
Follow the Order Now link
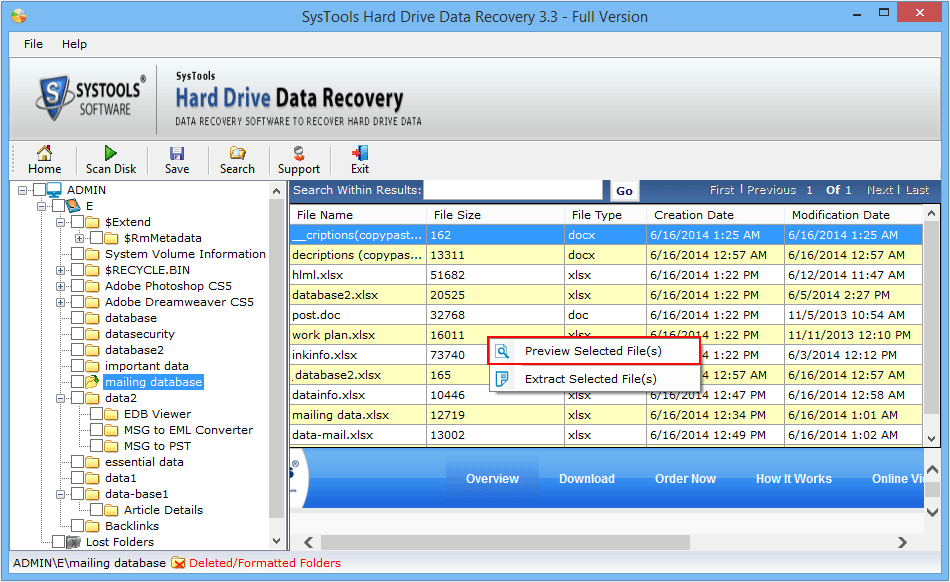pos(685,479)
